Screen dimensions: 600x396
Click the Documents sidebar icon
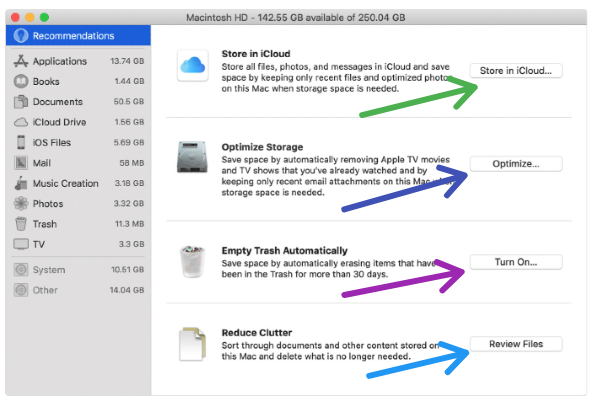point(21,101)
